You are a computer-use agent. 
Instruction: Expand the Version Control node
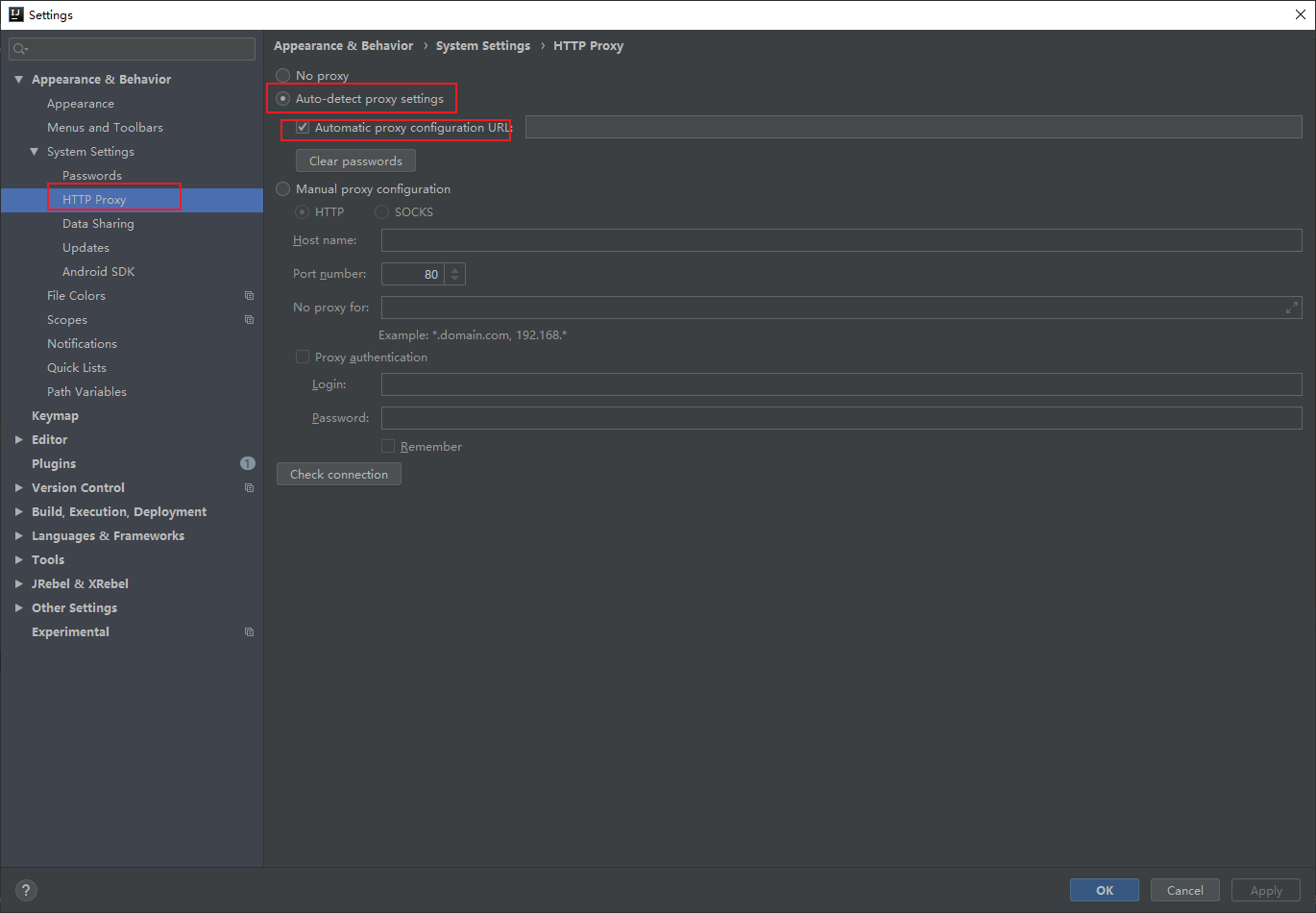click(18, 487)
